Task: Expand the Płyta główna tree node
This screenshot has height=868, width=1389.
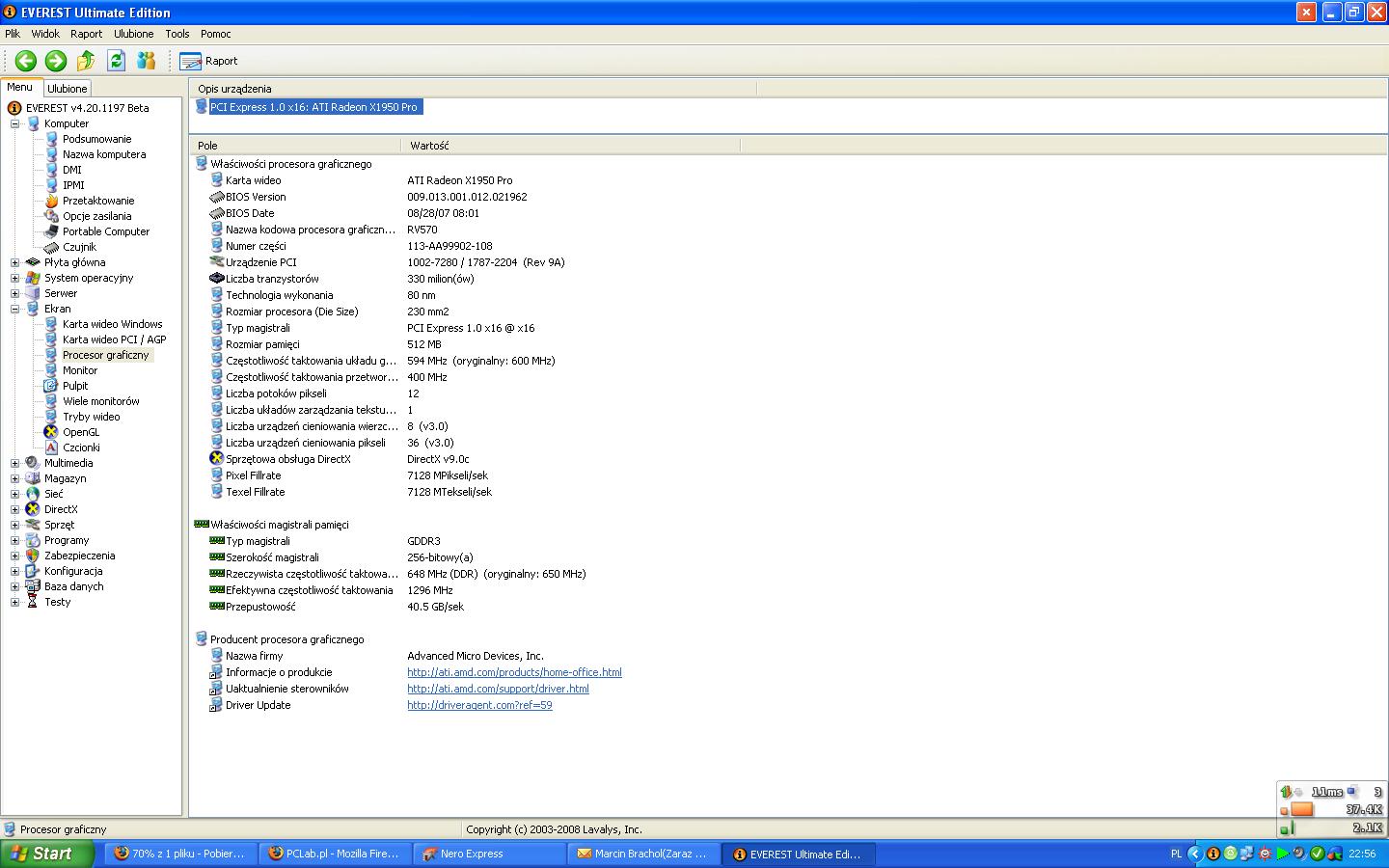Action: point(14,262)
